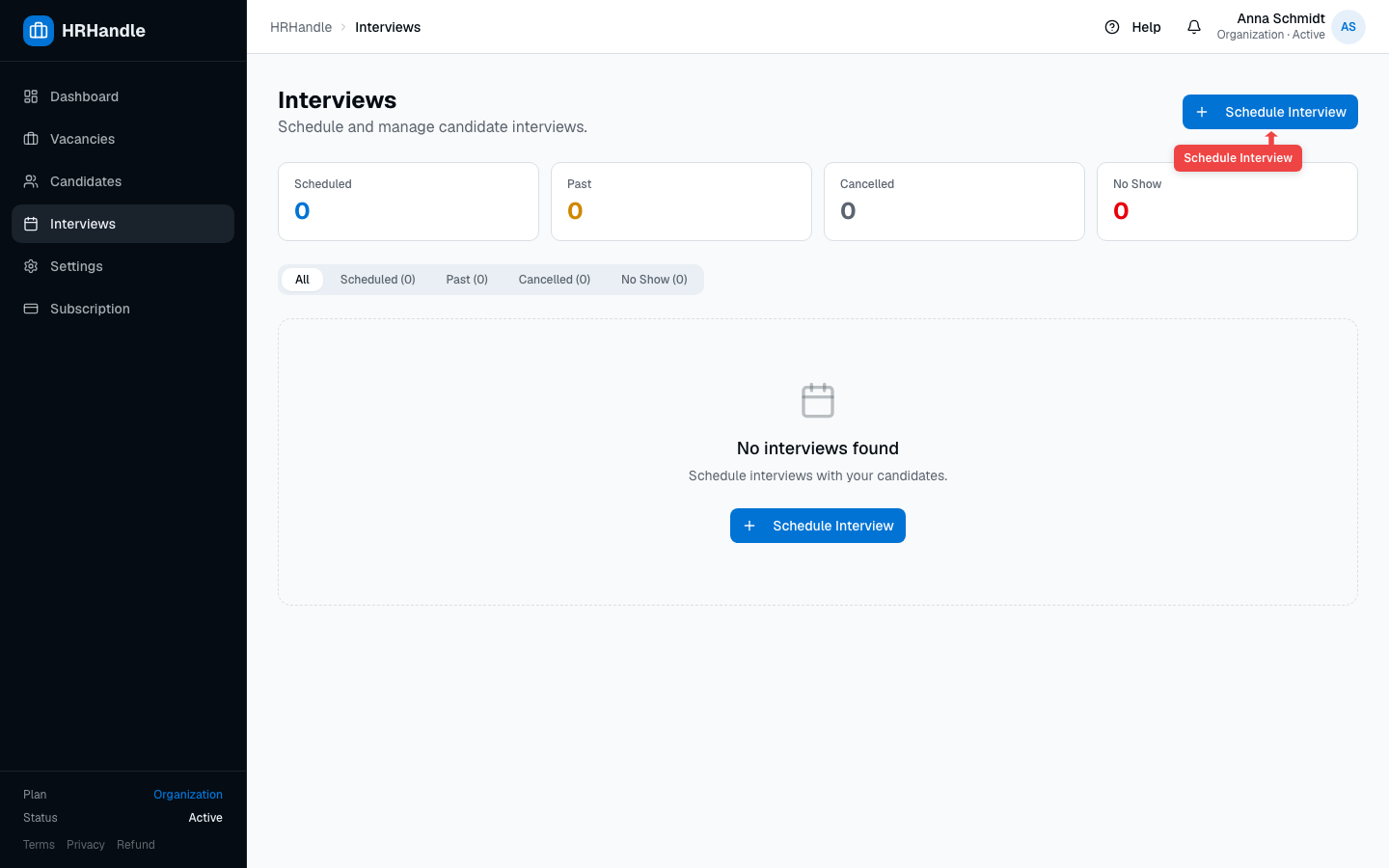Switch to the No Show (0) tab
The height and width of the screenshot is (868, 1389).
[654, 280]
